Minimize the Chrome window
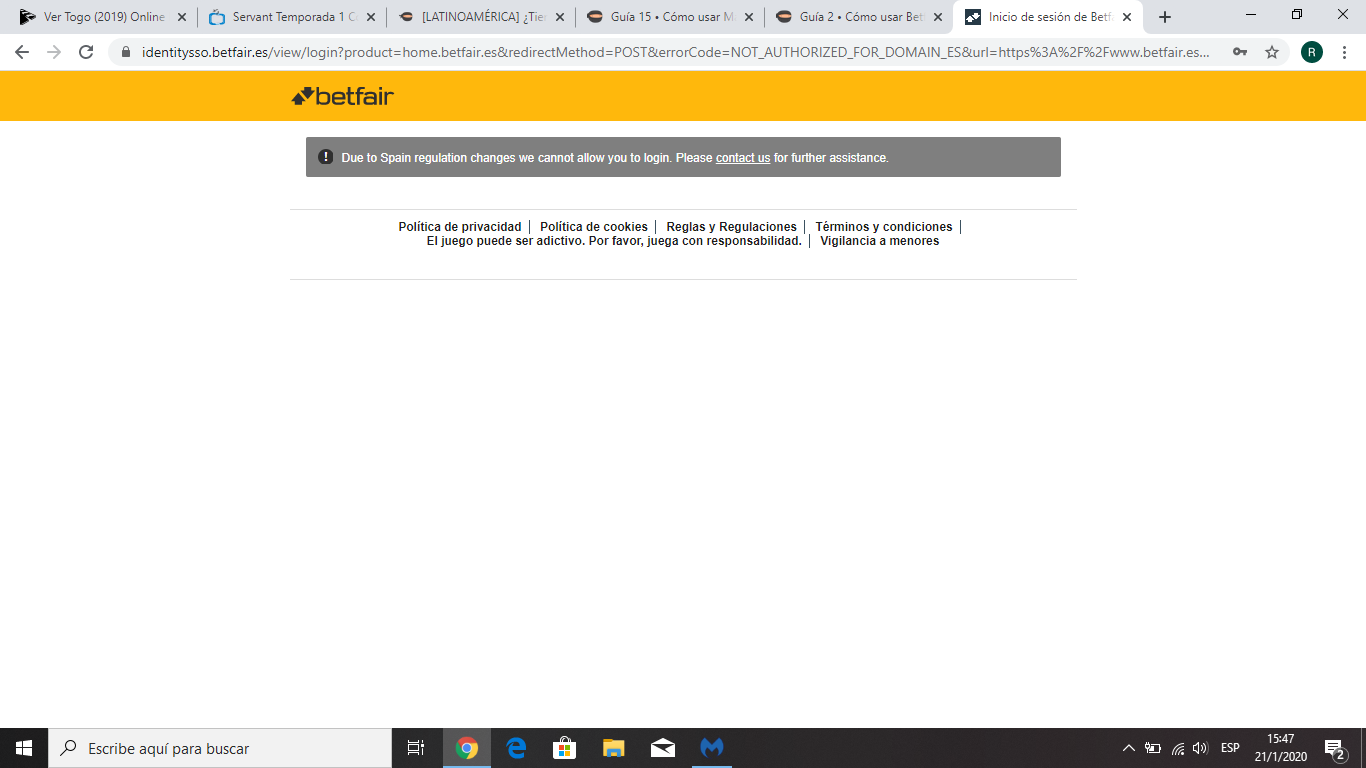Screen dimensions: 1366x768 (x=1251, y=14)
